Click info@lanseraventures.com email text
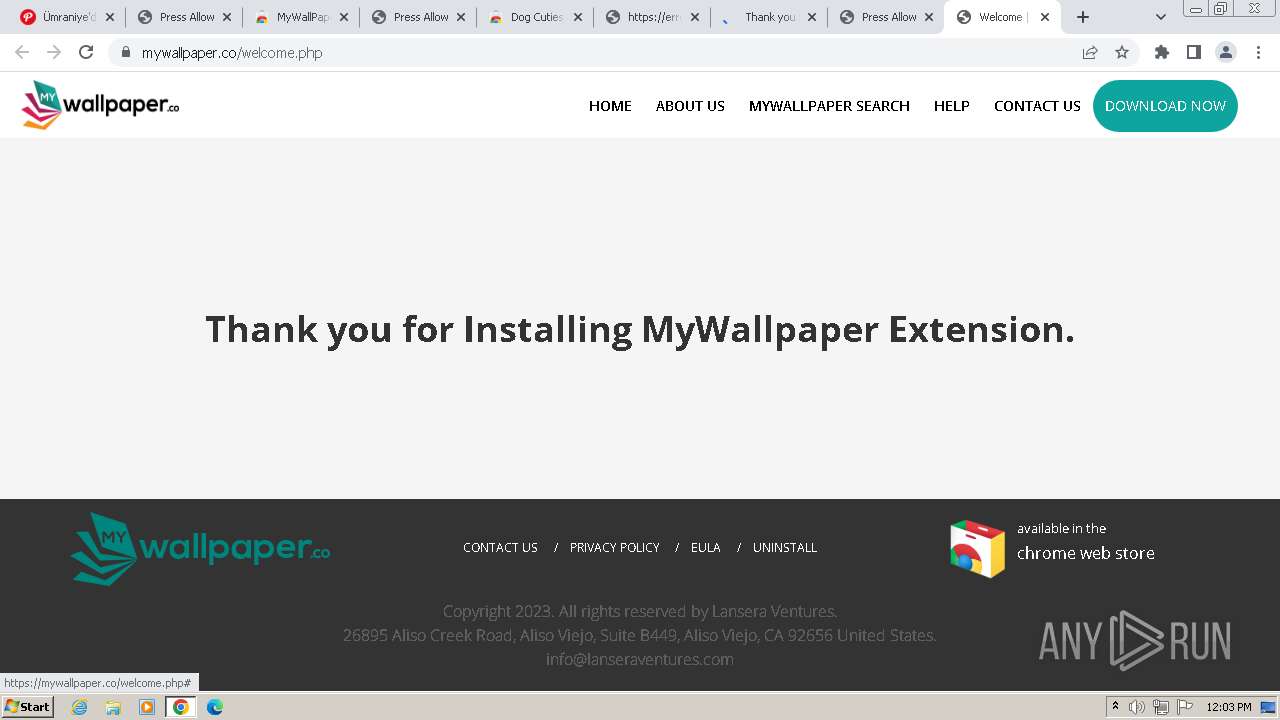Viewport: 1280px width, 720px height. click(640, 659)
